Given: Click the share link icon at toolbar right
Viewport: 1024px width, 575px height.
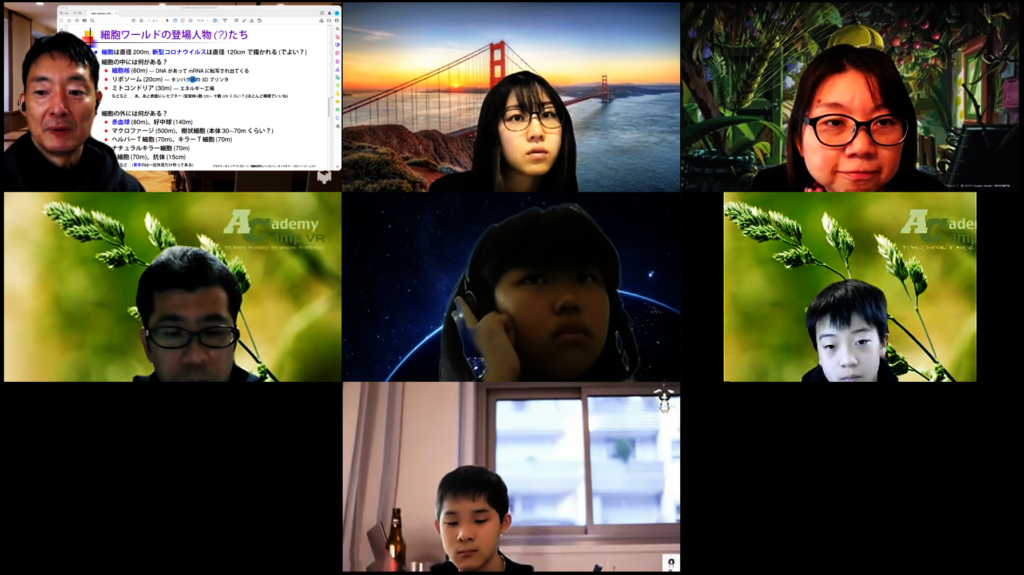Looking at the screenshot, I should [x=321, y=21].
